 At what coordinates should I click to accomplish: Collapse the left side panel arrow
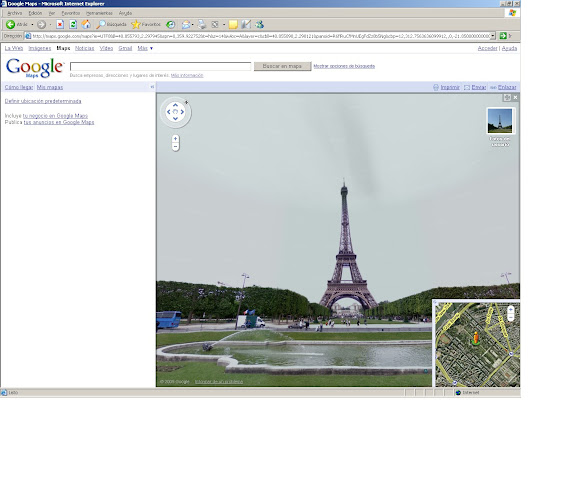tap(152, 87)
